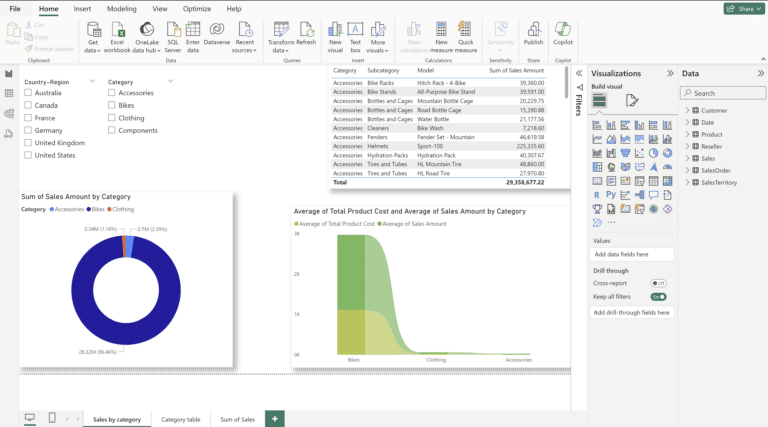The image size is (768, 427).
Task: Create a New measure
Action: [441, 37]
